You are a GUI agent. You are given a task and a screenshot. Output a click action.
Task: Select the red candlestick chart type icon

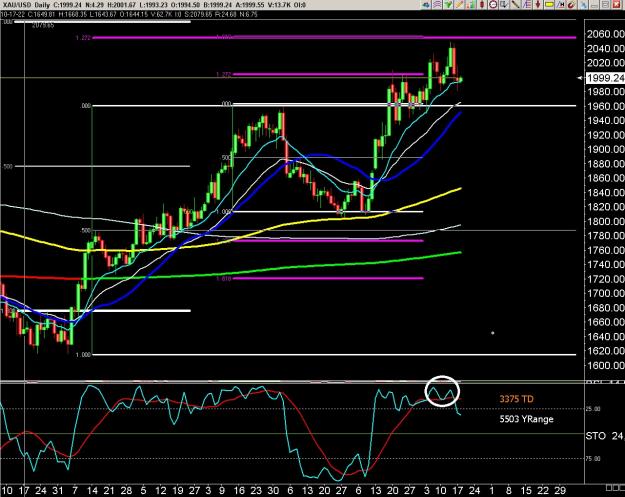point(482,4)
